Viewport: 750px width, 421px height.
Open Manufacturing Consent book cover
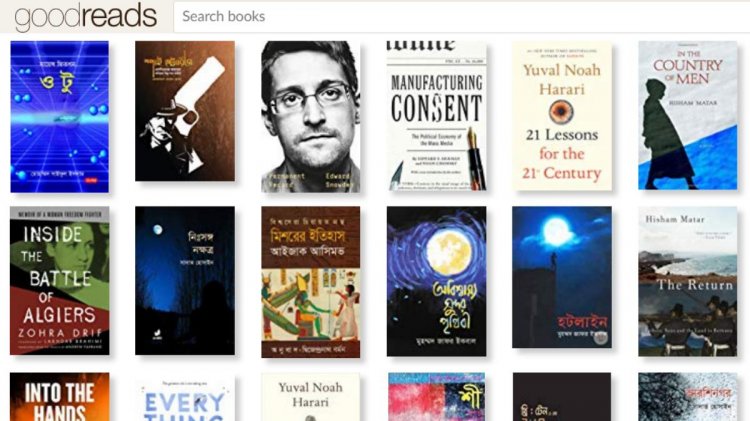coord(437,117)
